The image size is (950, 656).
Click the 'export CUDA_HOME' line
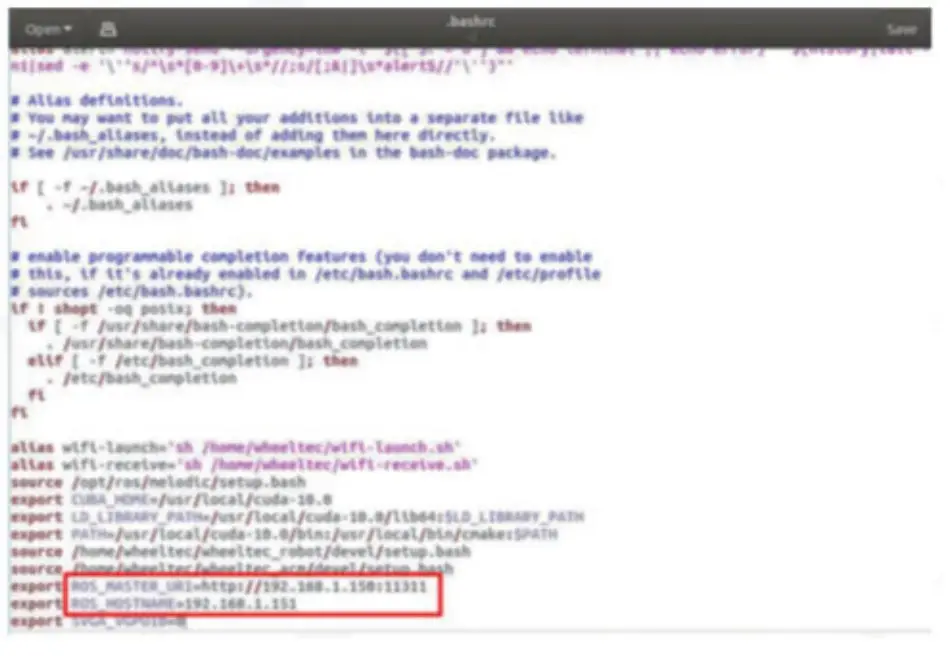pyautogui.click(x=171, y=500)
